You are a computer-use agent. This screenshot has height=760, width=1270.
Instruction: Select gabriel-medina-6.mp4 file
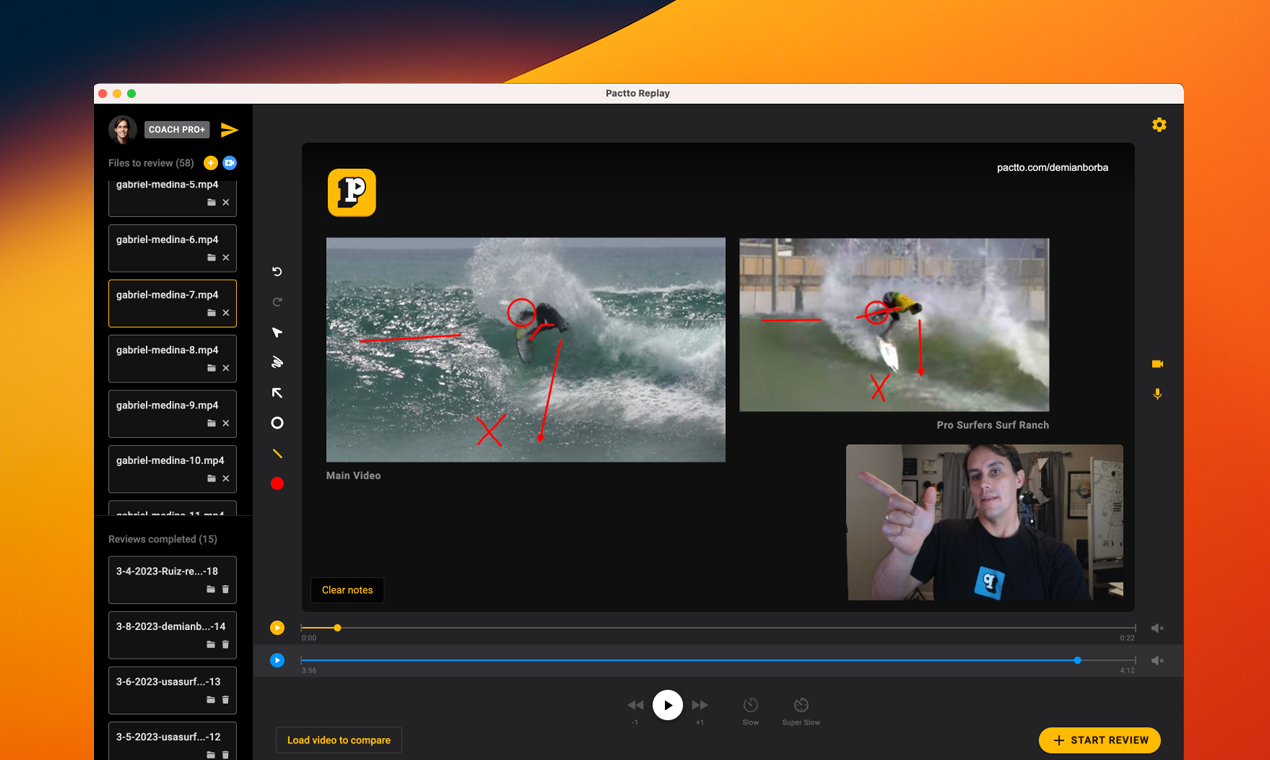click(x=172, y=248)
